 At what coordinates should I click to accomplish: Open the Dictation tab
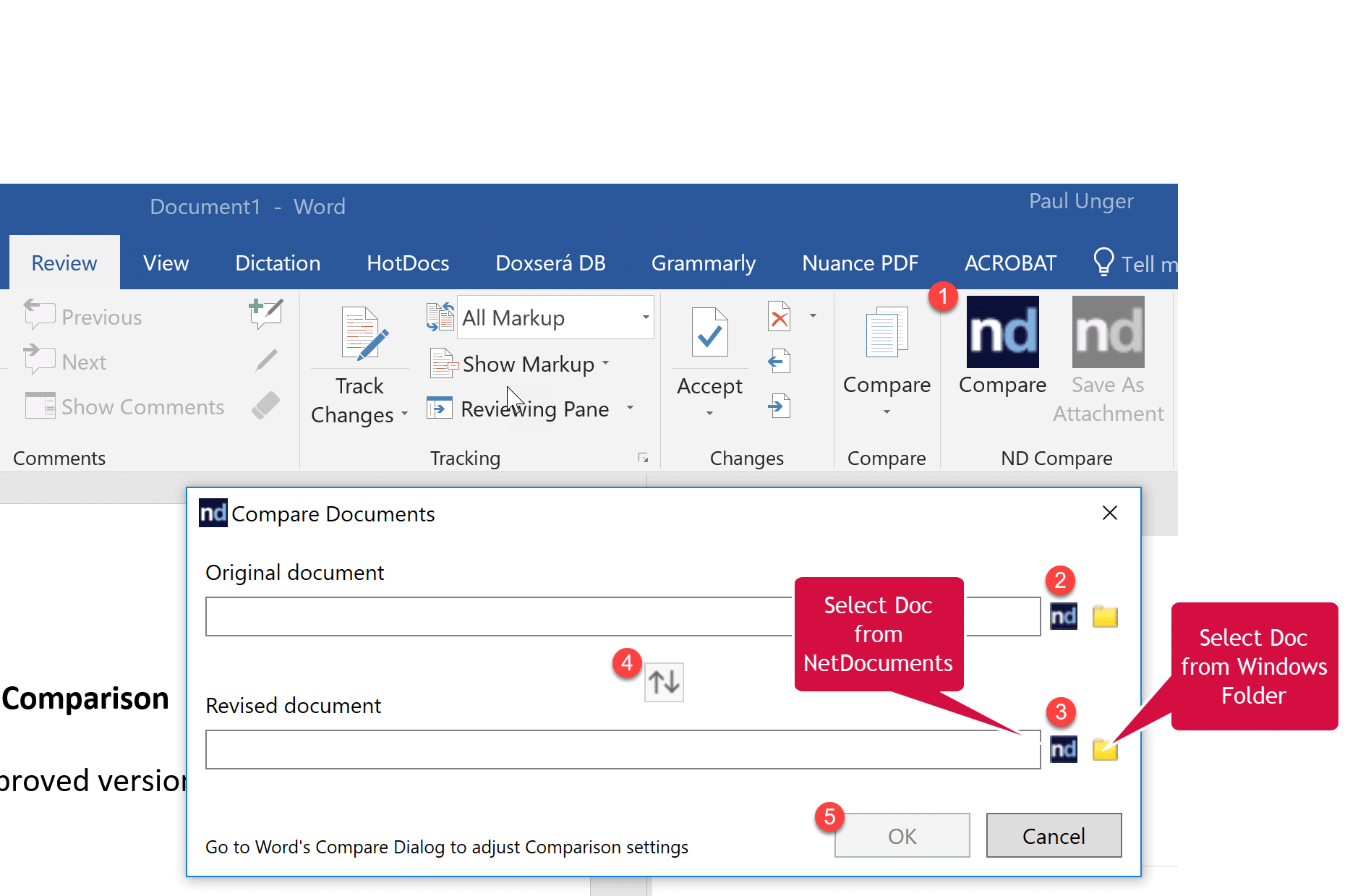pyautogui.click(x=278, y=263)
